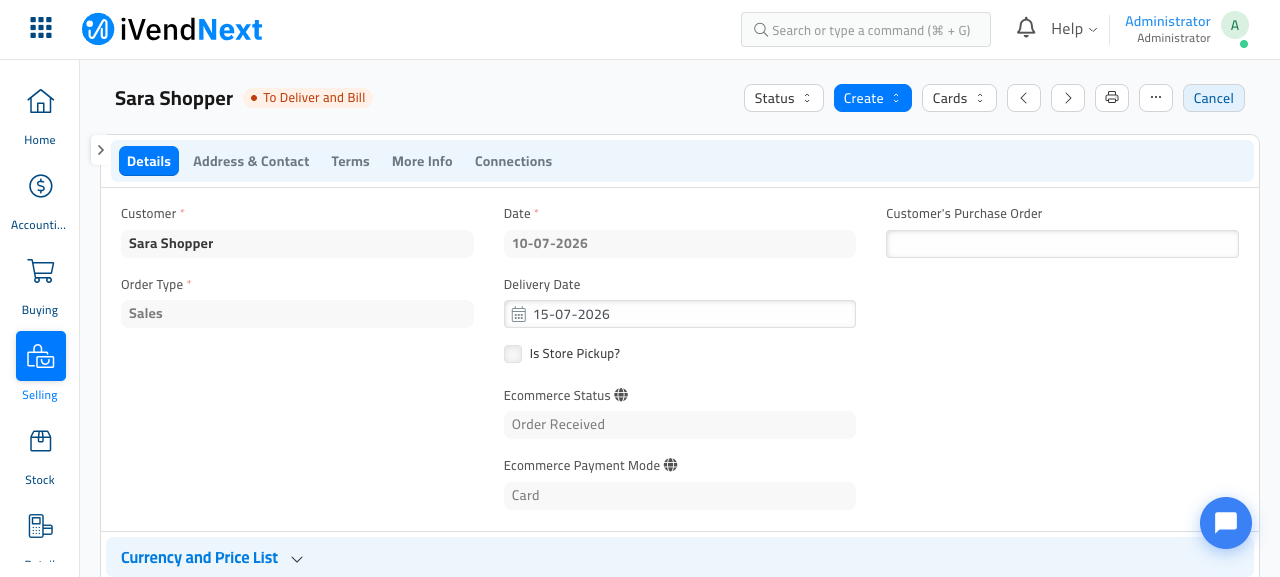Expand the Currency and Price List section
This screenshot has height=577, width=1280.
212,558
